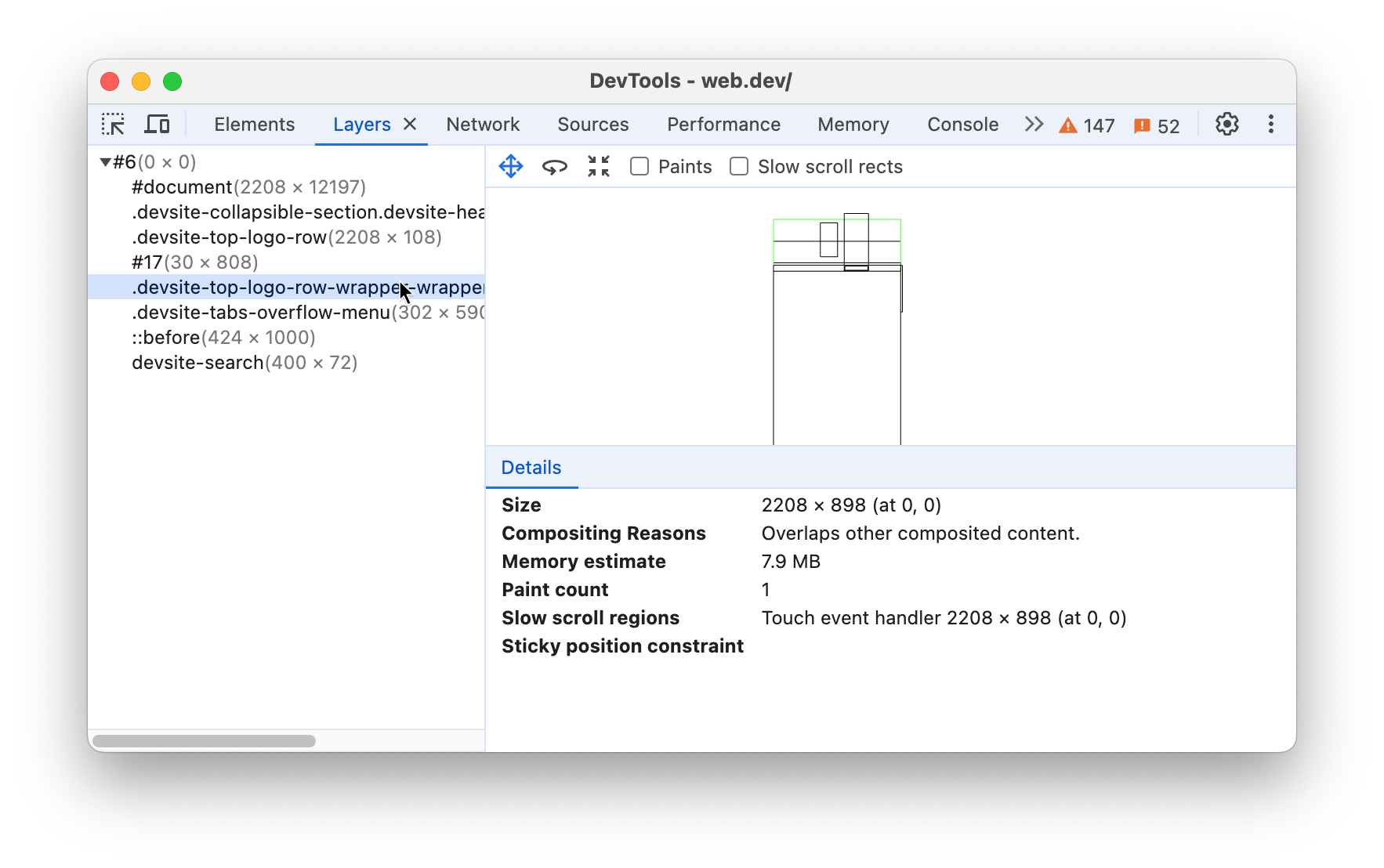Image resolution: width=1384 pixels, height=868 pixels.
Task: Select the Details tab below the layer viewer
Action: click(x=531, y=467)
